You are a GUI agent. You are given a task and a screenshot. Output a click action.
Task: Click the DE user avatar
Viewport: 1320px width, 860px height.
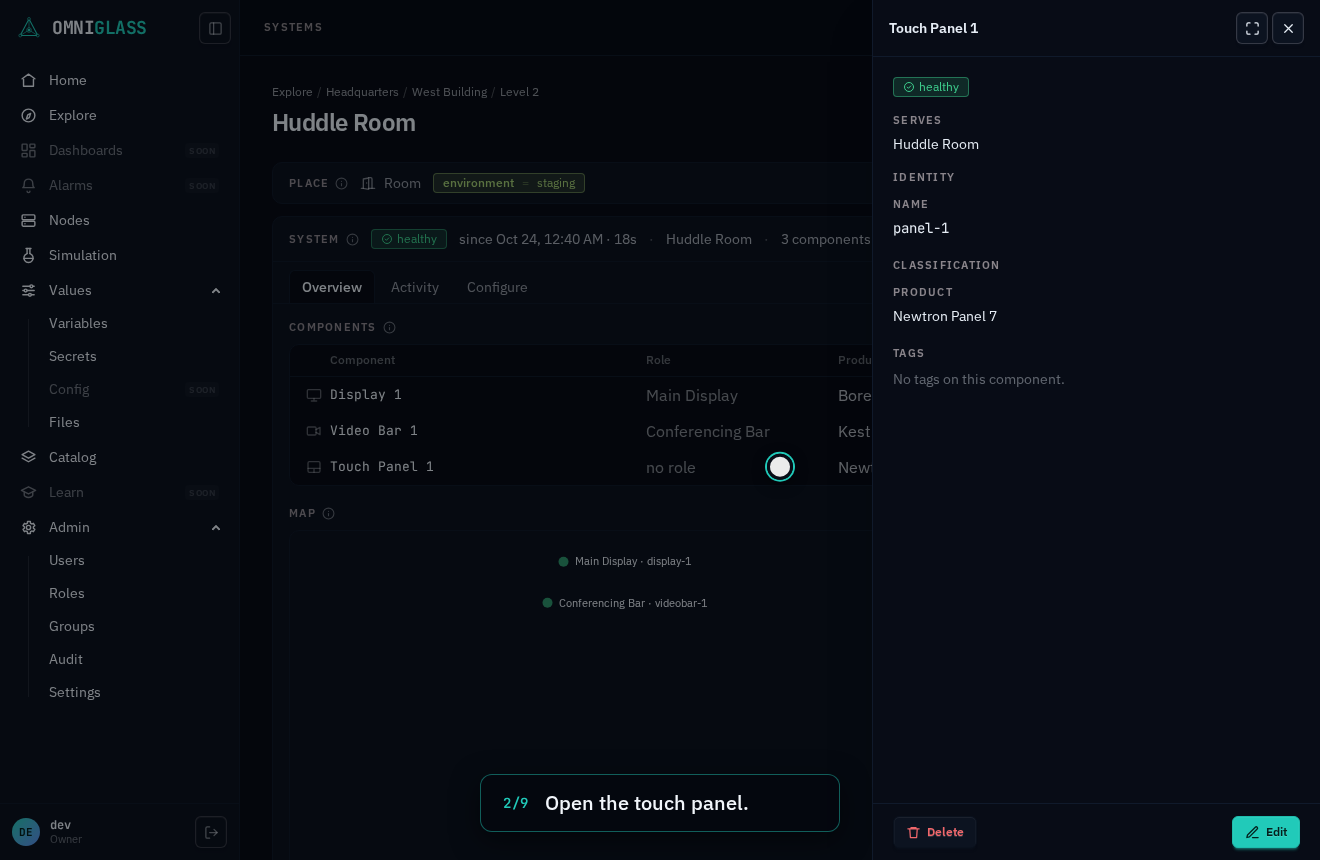point(26,832)
